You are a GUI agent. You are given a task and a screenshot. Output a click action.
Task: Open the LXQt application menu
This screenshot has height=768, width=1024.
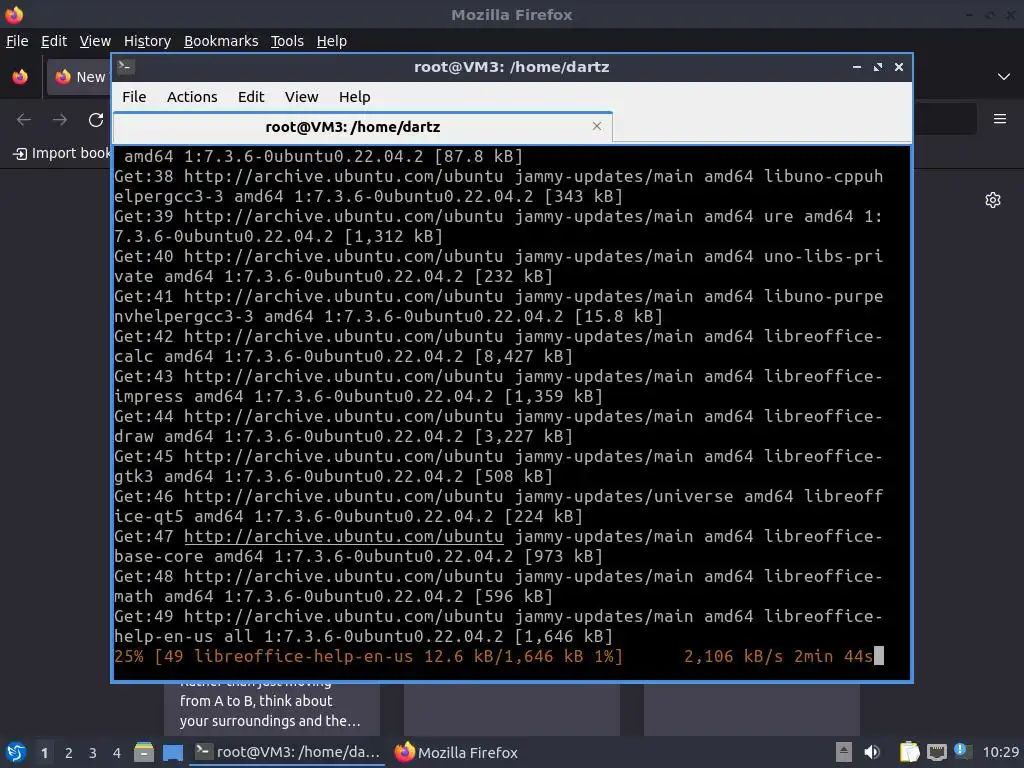pos(15,752)
